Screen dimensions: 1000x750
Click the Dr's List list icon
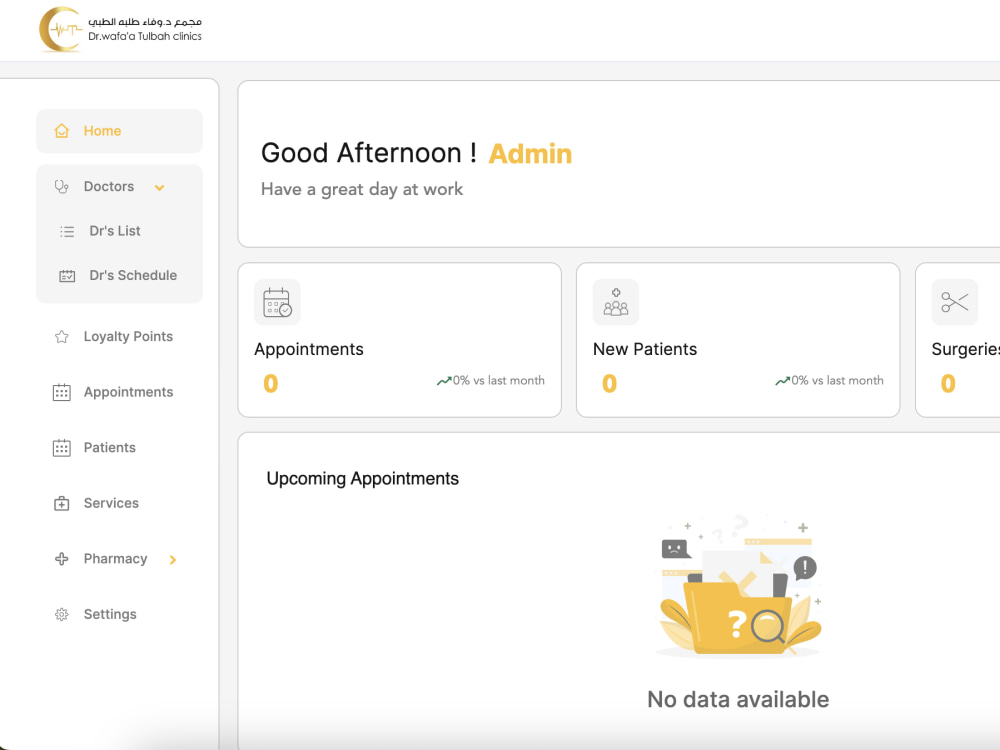pyautogui.click(x=67, y=232)
